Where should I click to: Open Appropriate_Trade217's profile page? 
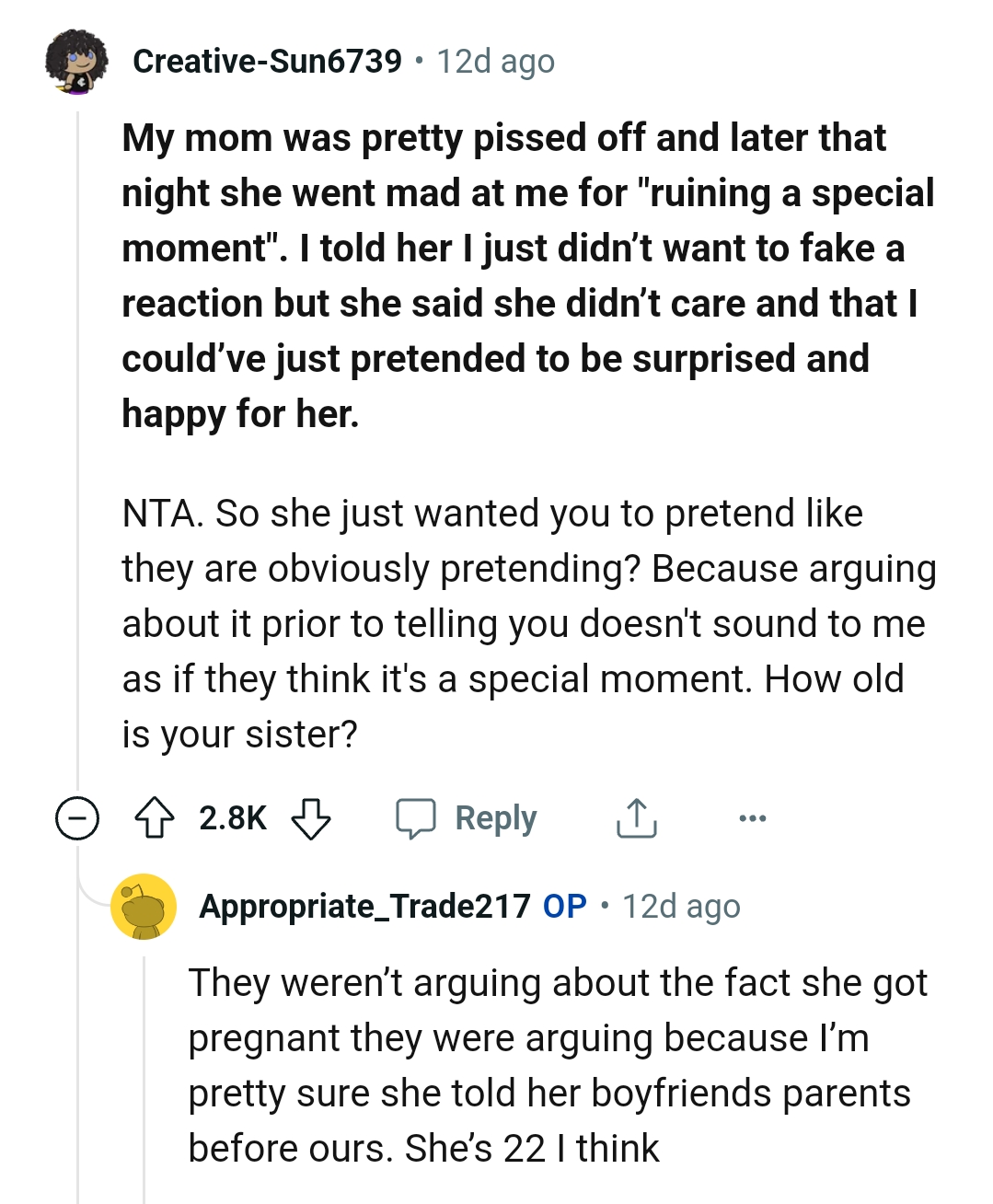click(364, 906)
